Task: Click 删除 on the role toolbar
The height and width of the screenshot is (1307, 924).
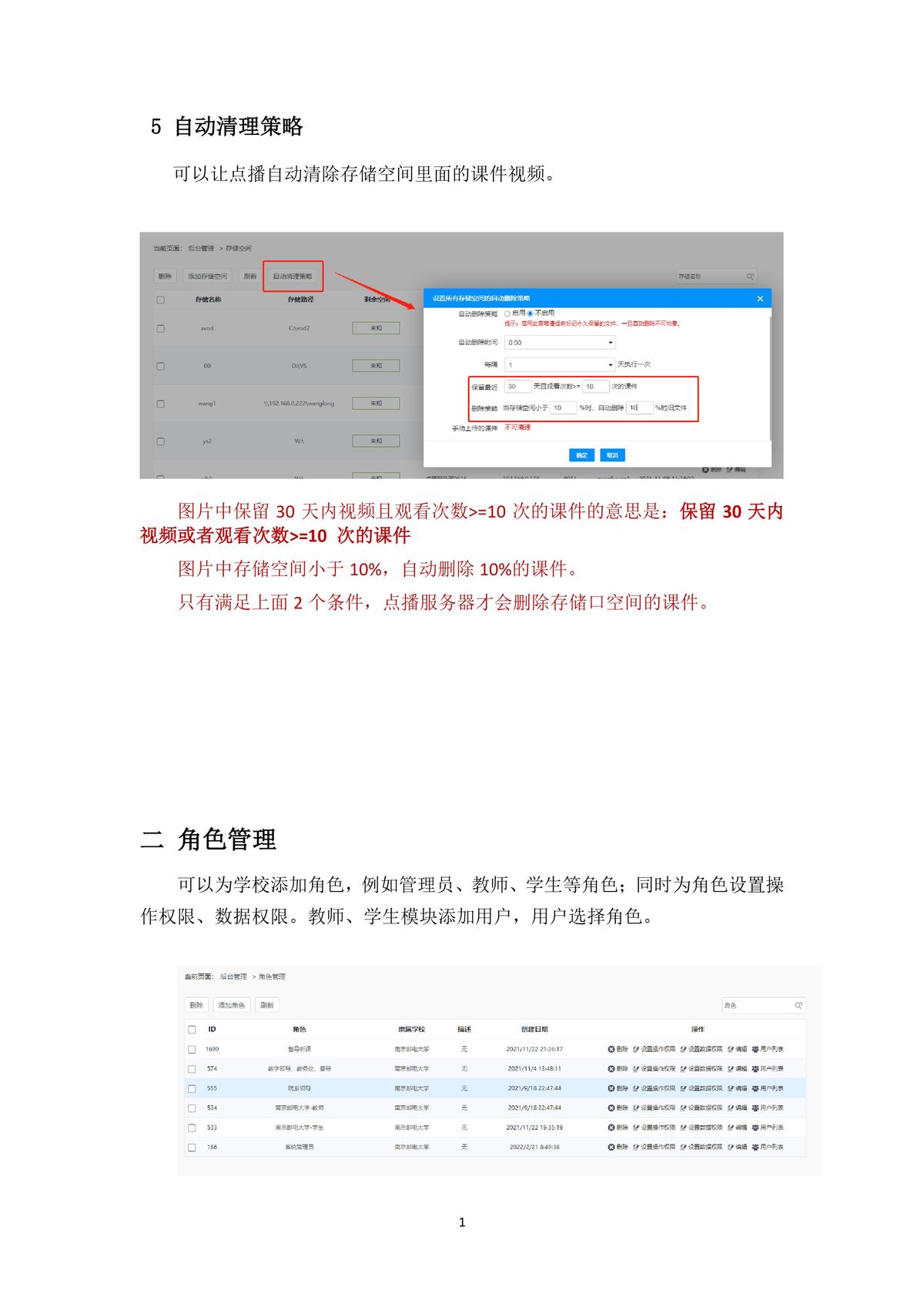Action: tap(196, 1005)
